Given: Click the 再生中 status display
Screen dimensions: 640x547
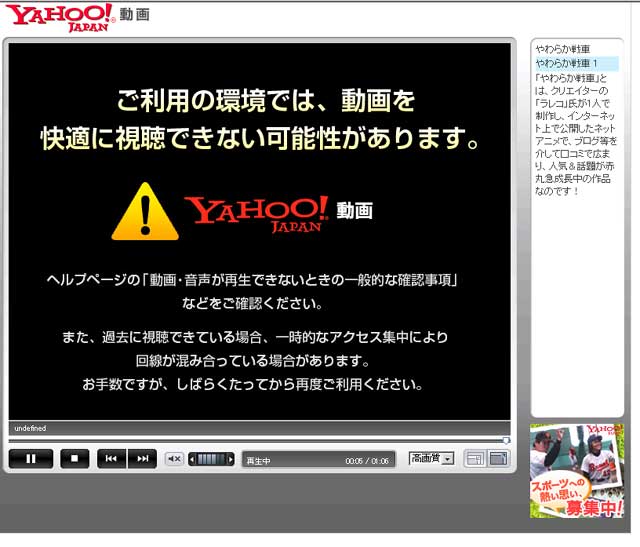Looking at the screenshot, I should tap(258, 461).
